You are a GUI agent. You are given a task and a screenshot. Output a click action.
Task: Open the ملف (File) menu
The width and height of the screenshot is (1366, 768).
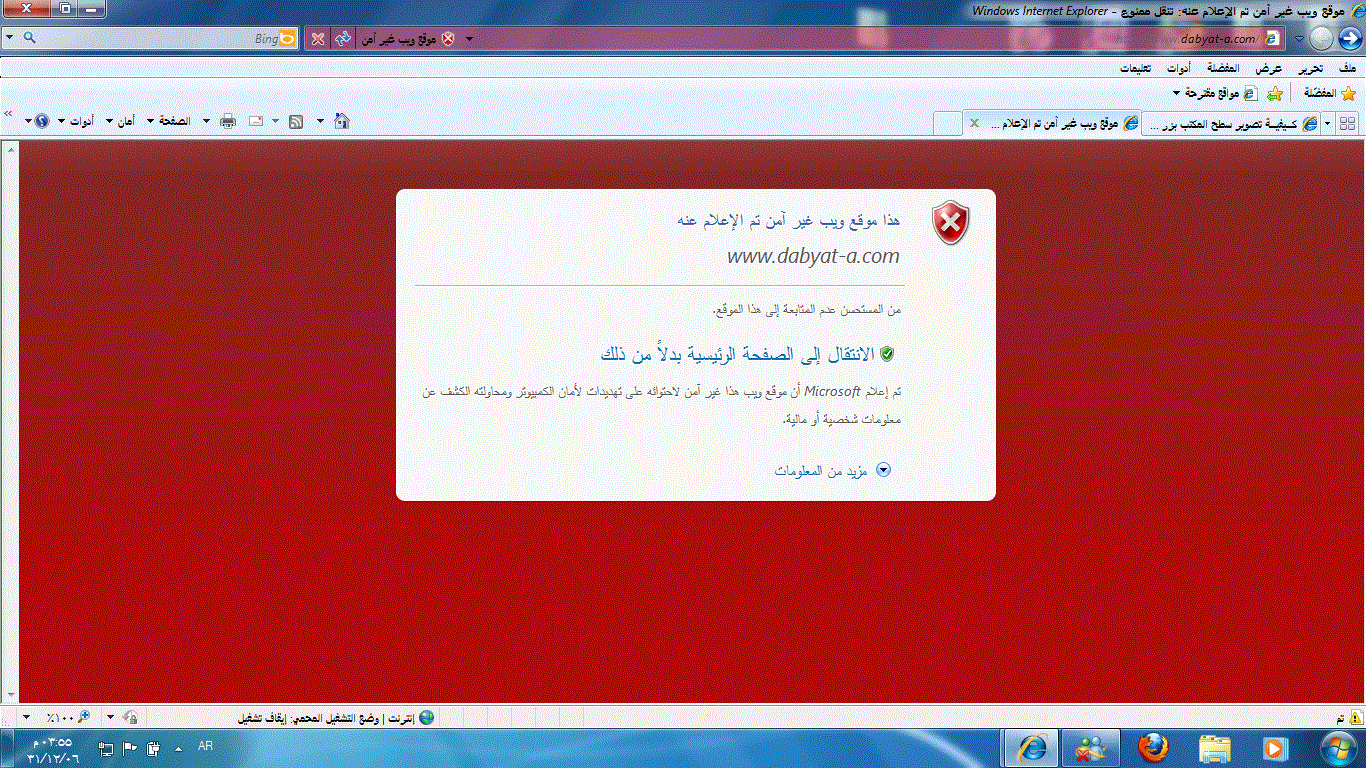[x=1345, y=68]
